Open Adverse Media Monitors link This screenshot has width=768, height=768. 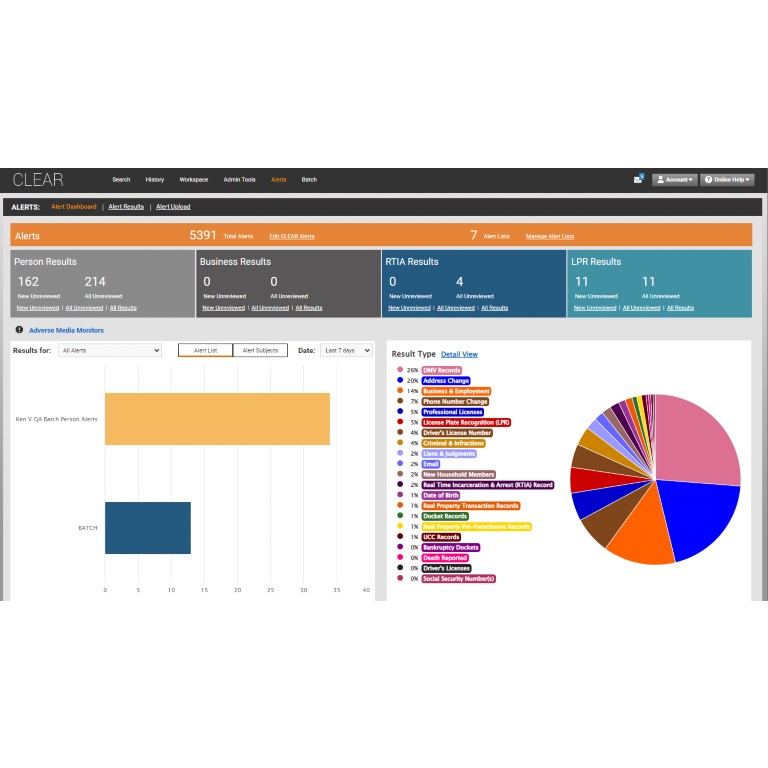click(x=67, y=331)
